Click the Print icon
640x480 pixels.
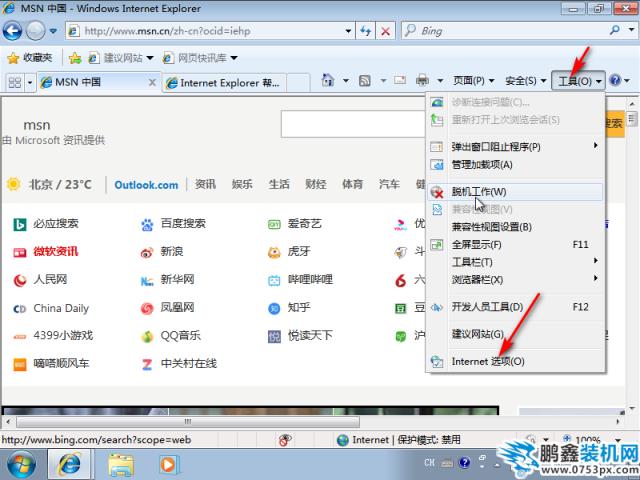422,80
